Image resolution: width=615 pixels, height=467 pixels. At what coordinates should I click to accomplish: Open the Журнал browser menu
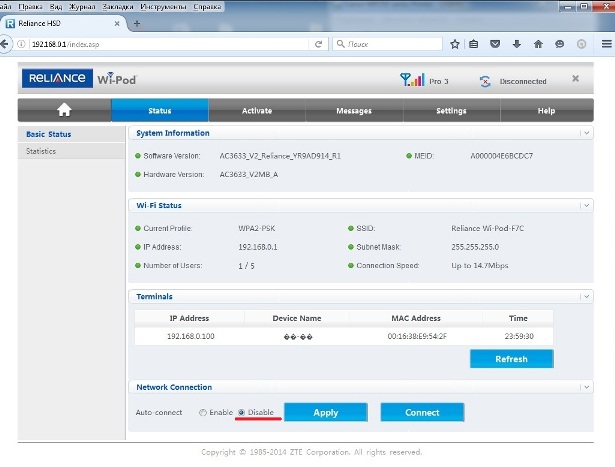coord(82,7)
